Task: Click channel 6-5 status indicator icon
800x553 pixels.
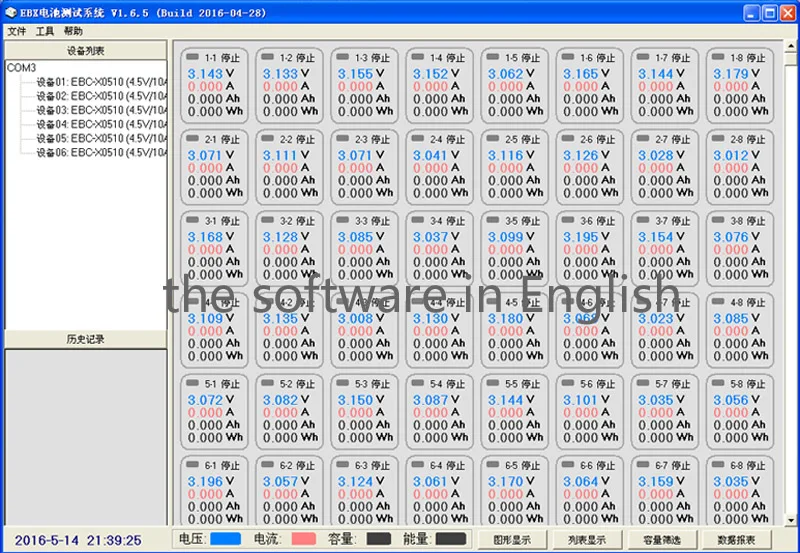Action: pyautogui.click(x=493, y=464)
